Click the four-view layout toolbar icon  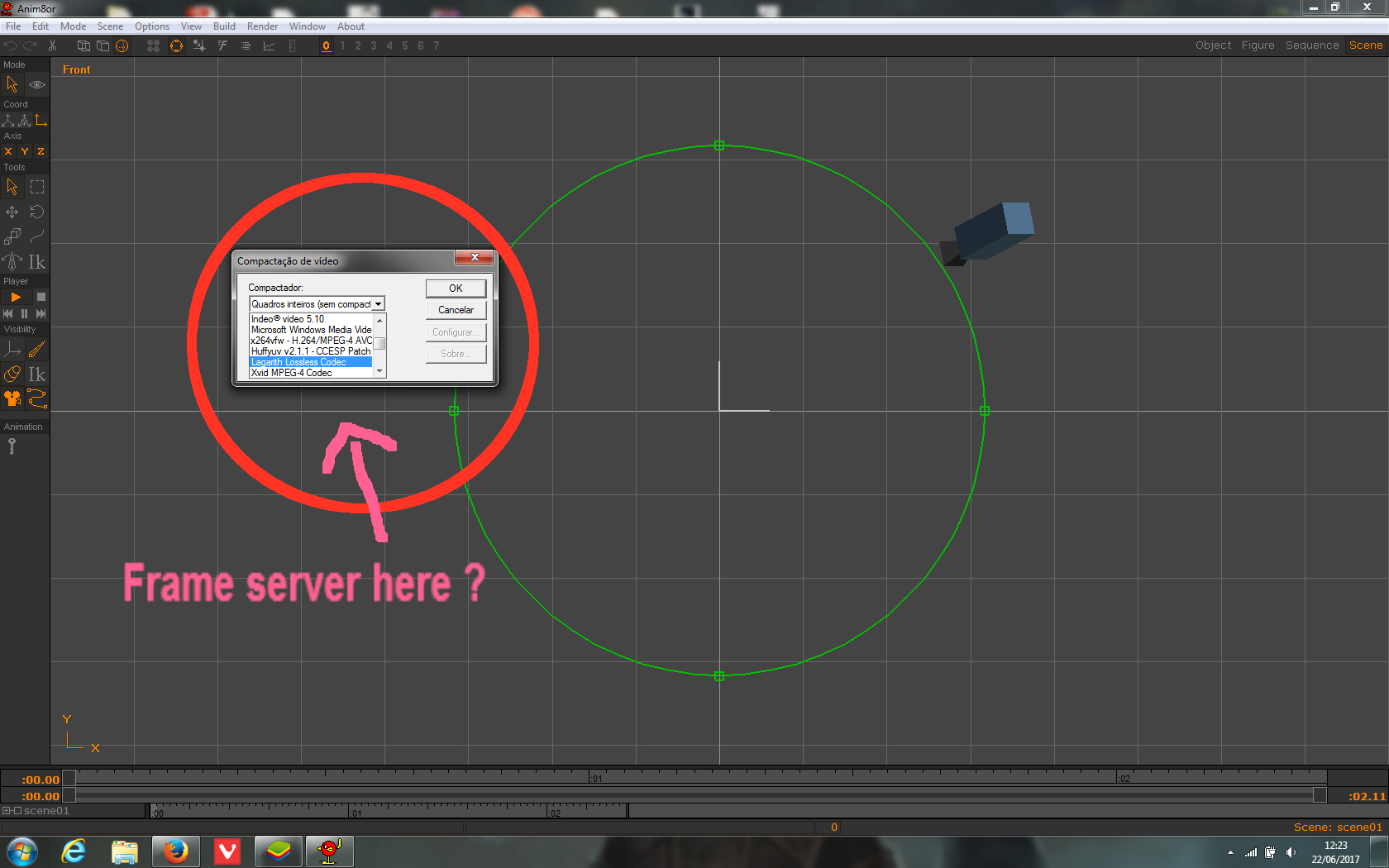153,45
